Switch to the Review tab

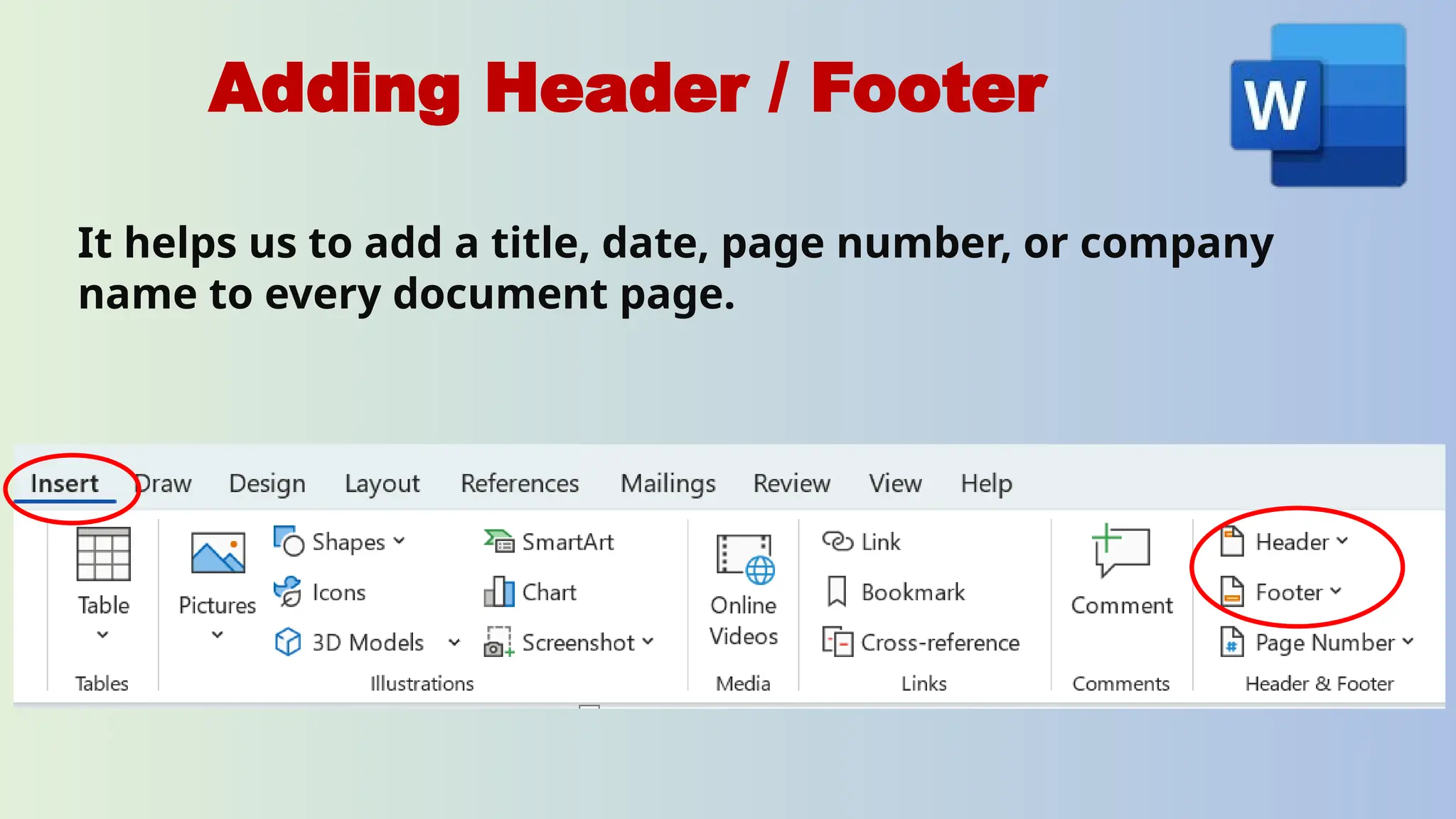click(791, 483)
